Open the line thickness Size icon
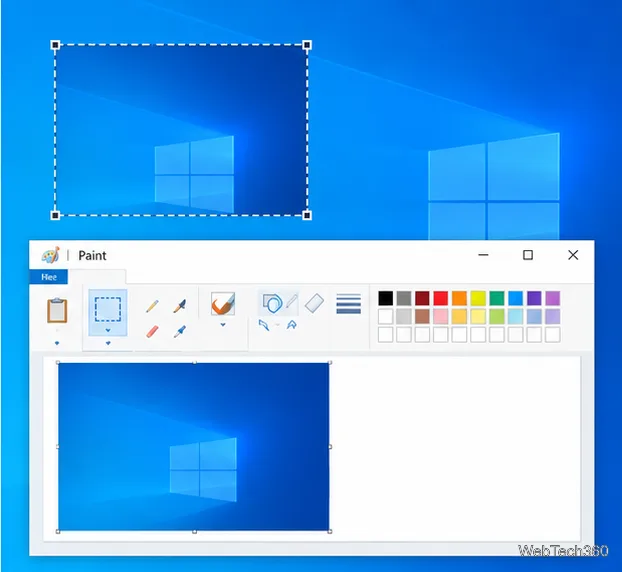622x572 pixels. pos(348,304)
